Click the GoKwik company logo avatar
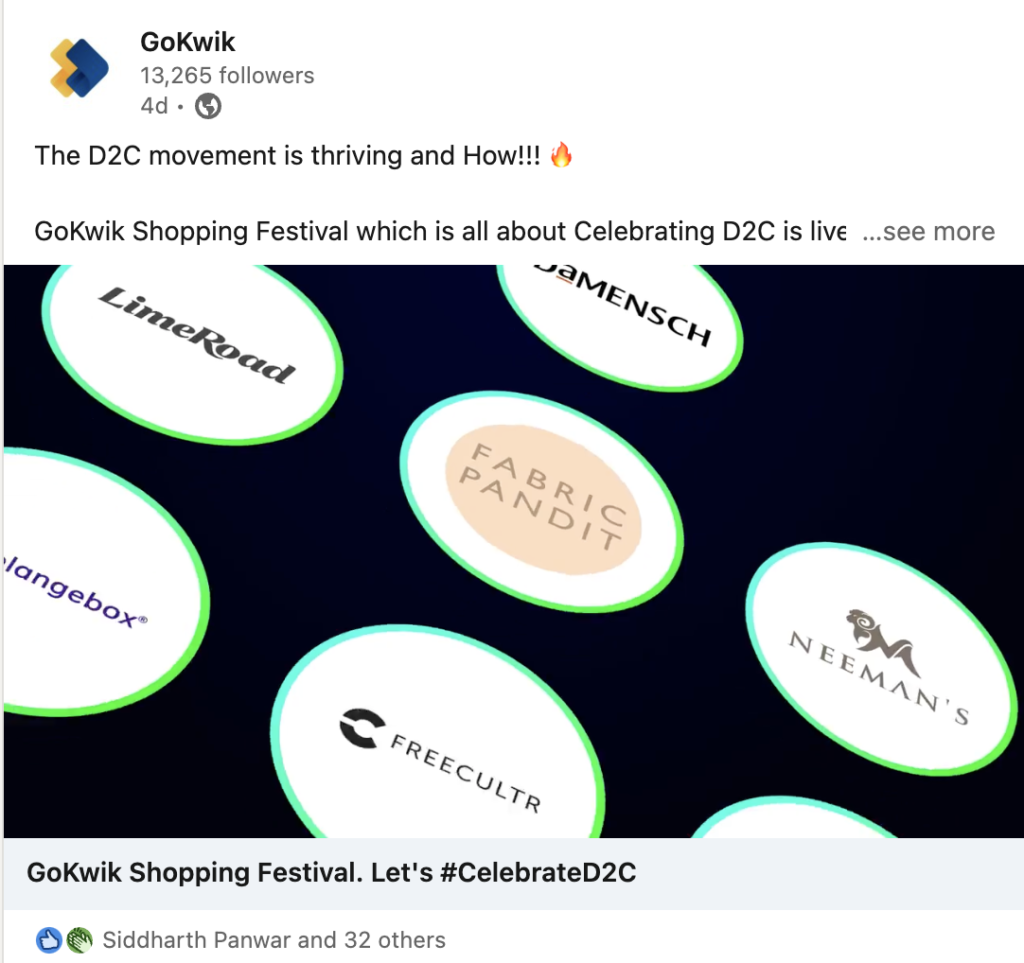 click(80, 67)
